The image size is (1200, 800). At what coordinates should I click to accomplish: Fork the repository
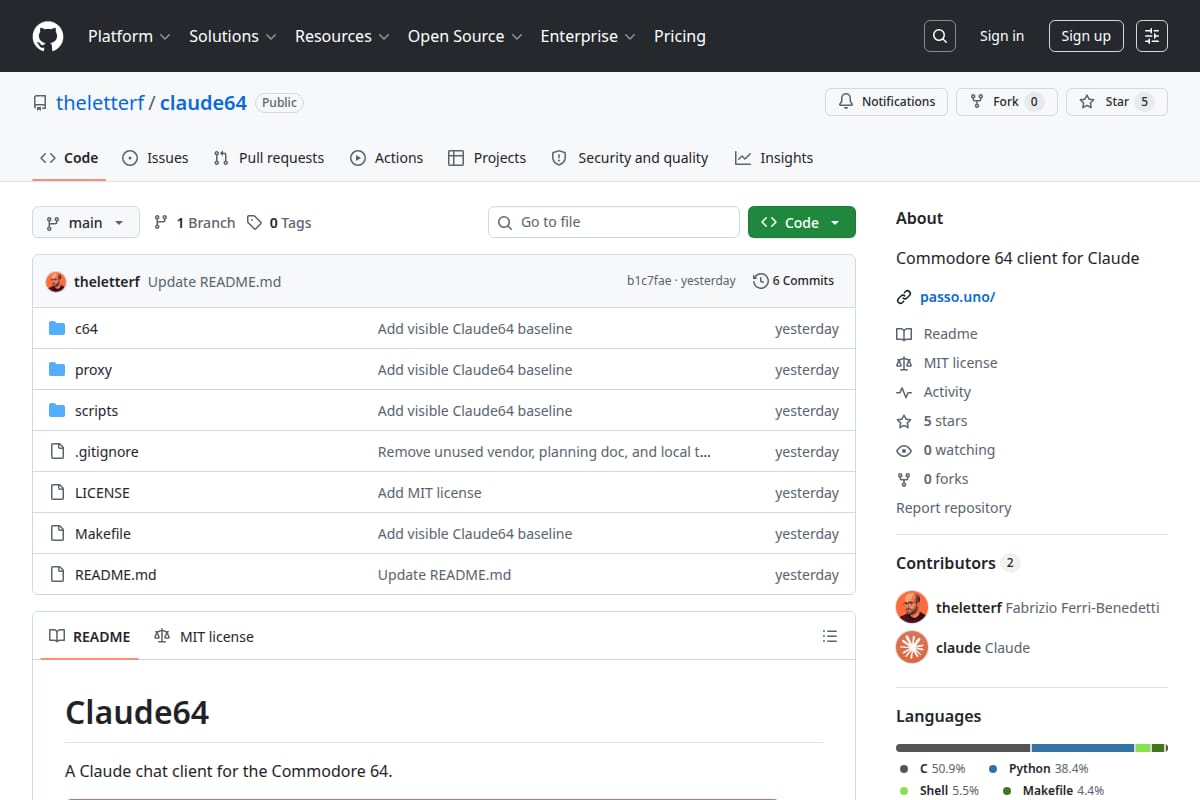pyautogui.click(x=1006, y=102)
